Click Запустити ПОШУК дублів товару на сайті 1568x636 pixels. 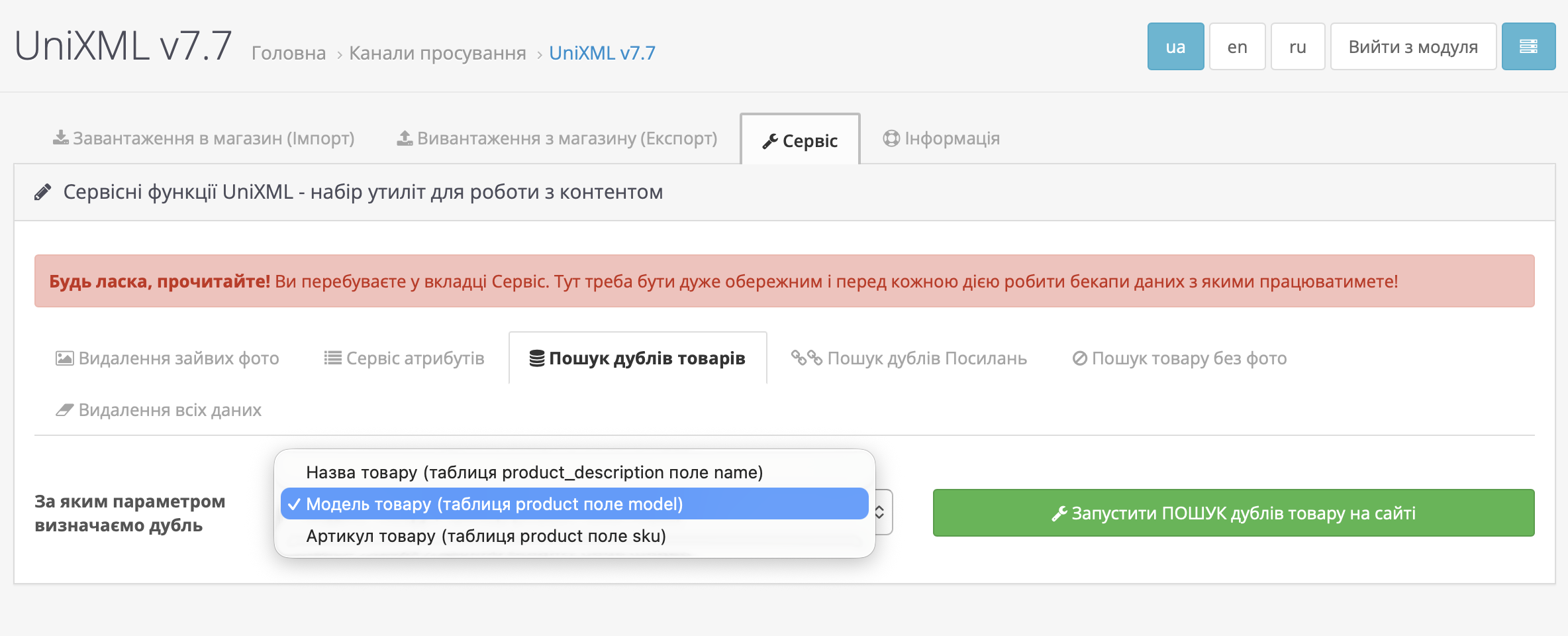1234,513
